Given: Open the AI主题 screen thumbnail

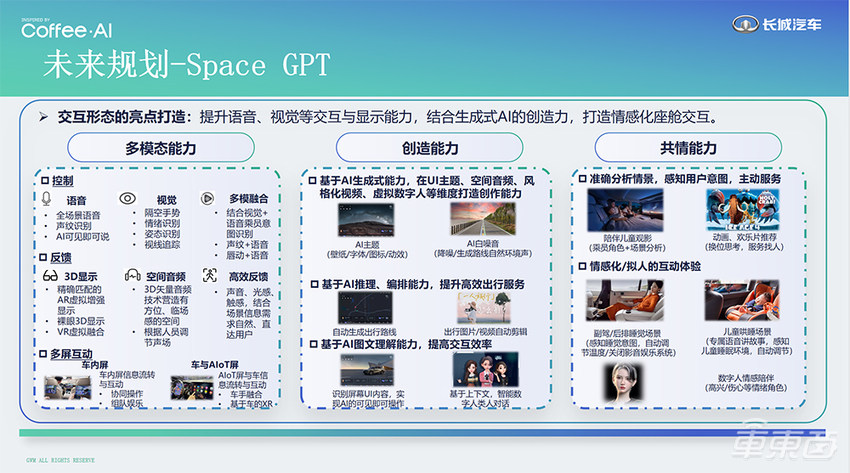Looking at the screenshot, I should pyautogui.click(x=366, y=220).
